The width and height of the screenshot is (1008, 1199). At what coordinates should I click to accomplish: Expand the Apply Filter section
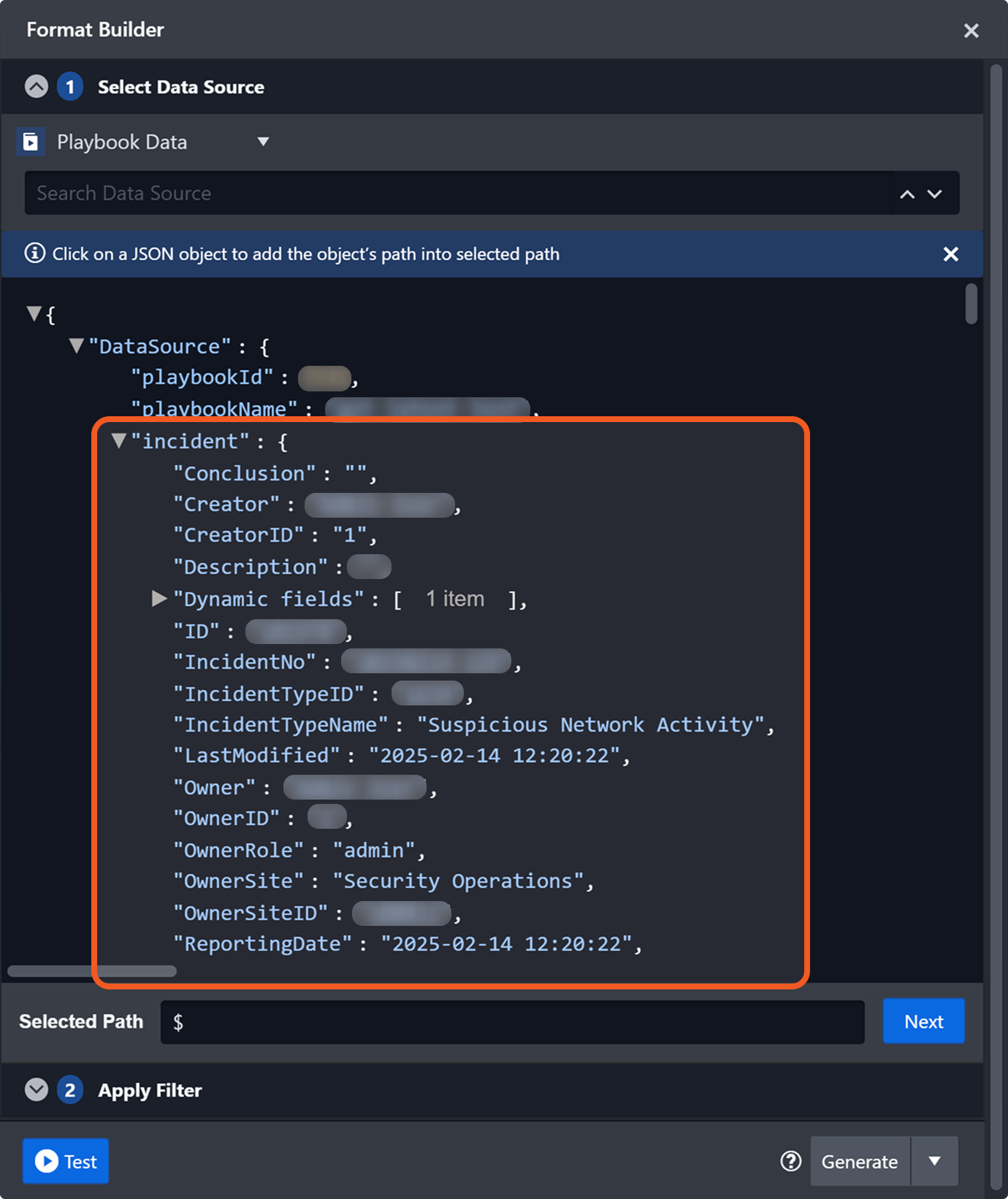coord(37,1090)
